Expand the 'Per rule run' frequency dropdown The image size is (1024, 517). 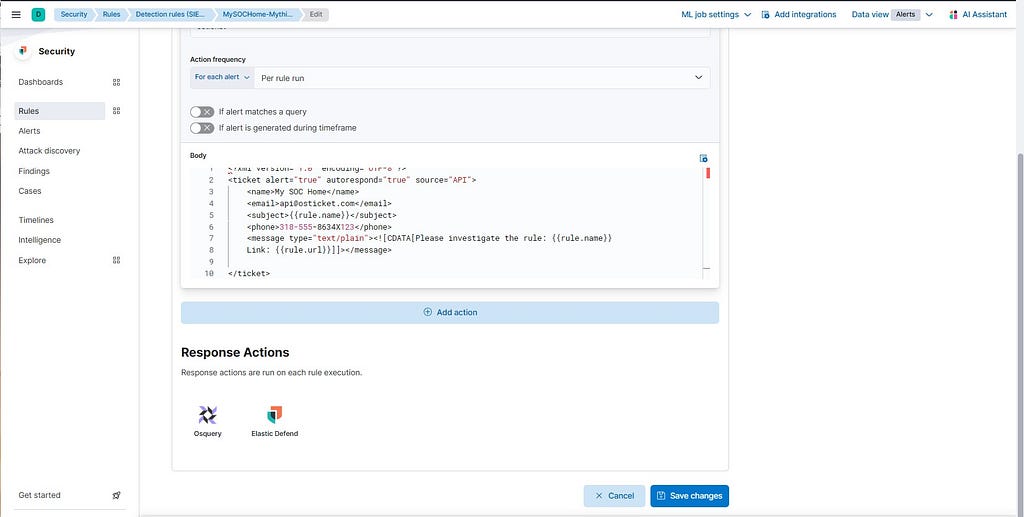[x=482, y=78]
